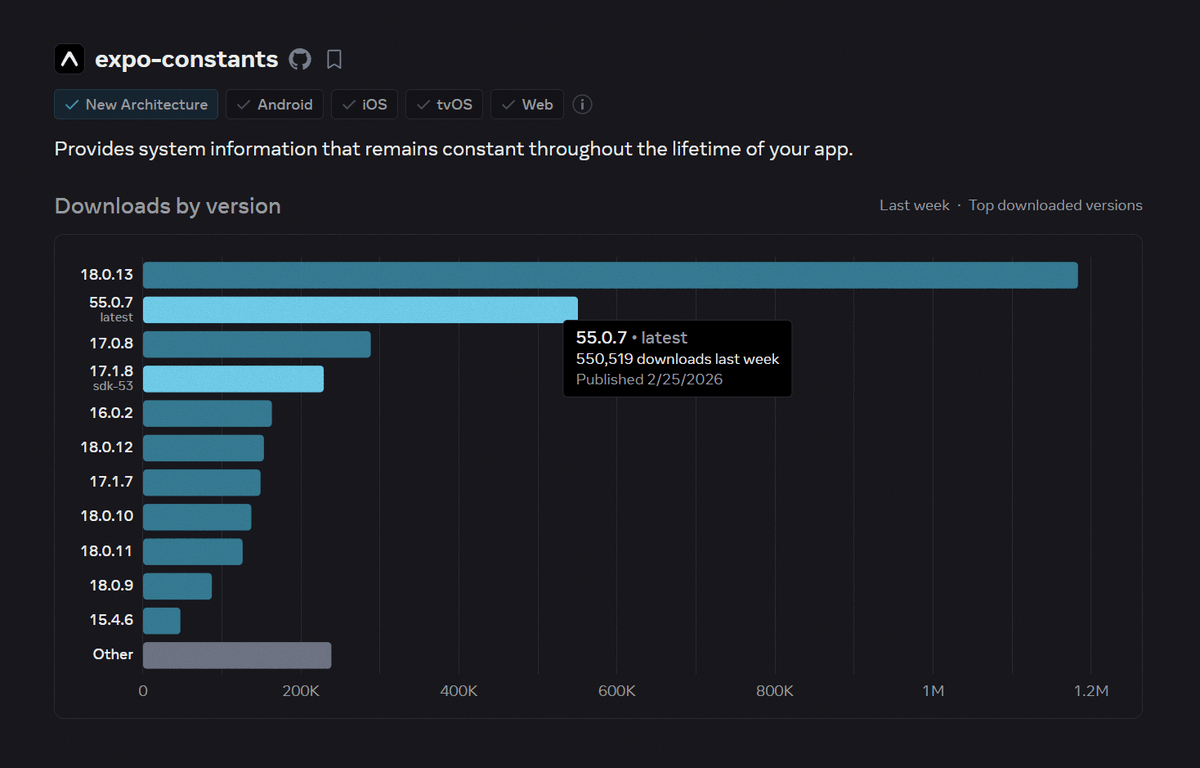Click the 16.0.2 version label
This screenshot has width=1200, height=768.
pyautogui.click(x=111, y=413)
